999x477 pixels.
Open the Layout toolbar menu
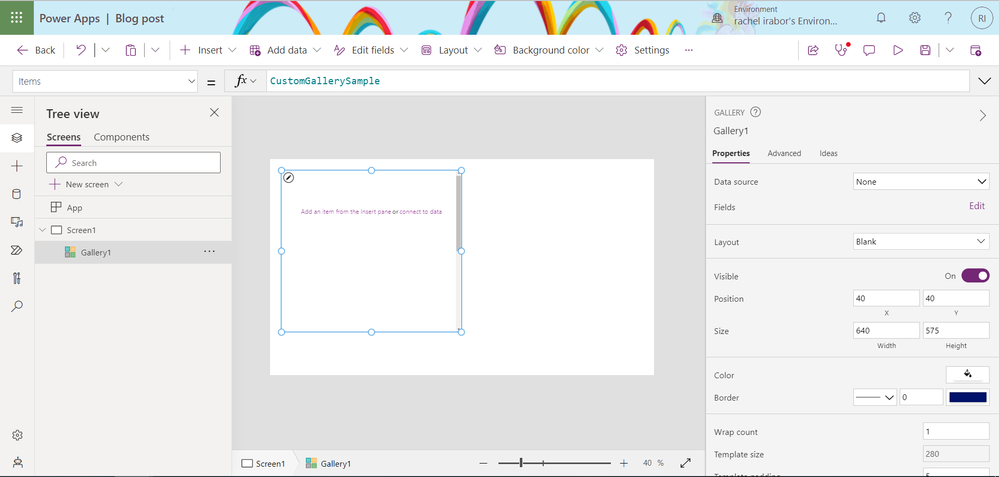(x=452, y=50)
